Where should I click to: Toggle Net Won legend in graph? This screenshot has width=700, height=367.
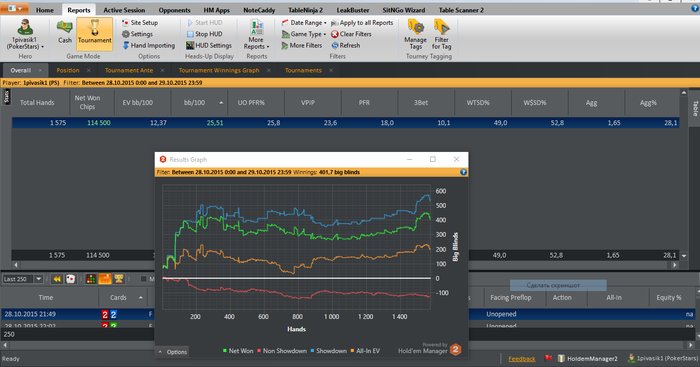[x=238, y=351]
